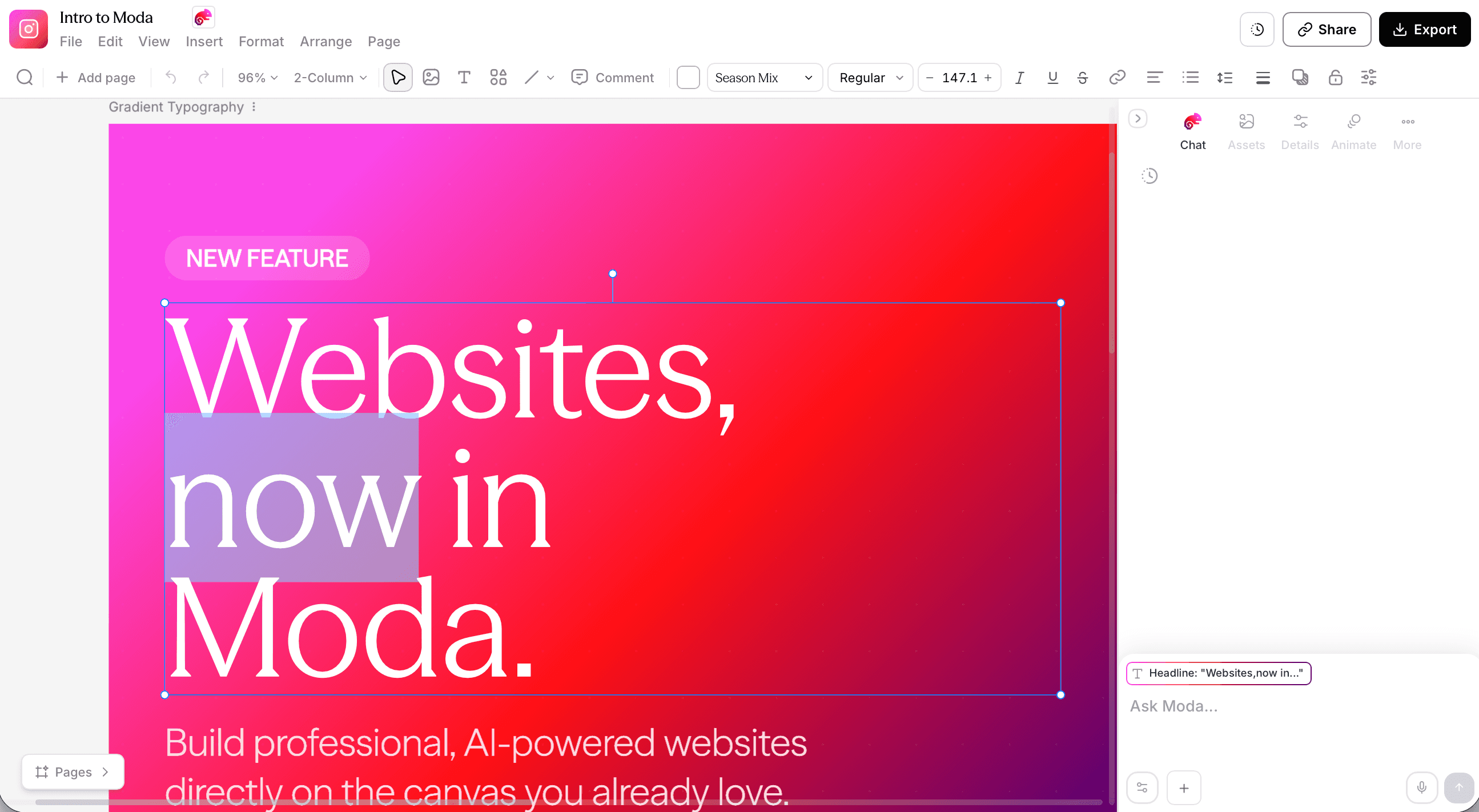Click the microphone voice input button
The image size is (1479, 812).
pos(1421,787)
